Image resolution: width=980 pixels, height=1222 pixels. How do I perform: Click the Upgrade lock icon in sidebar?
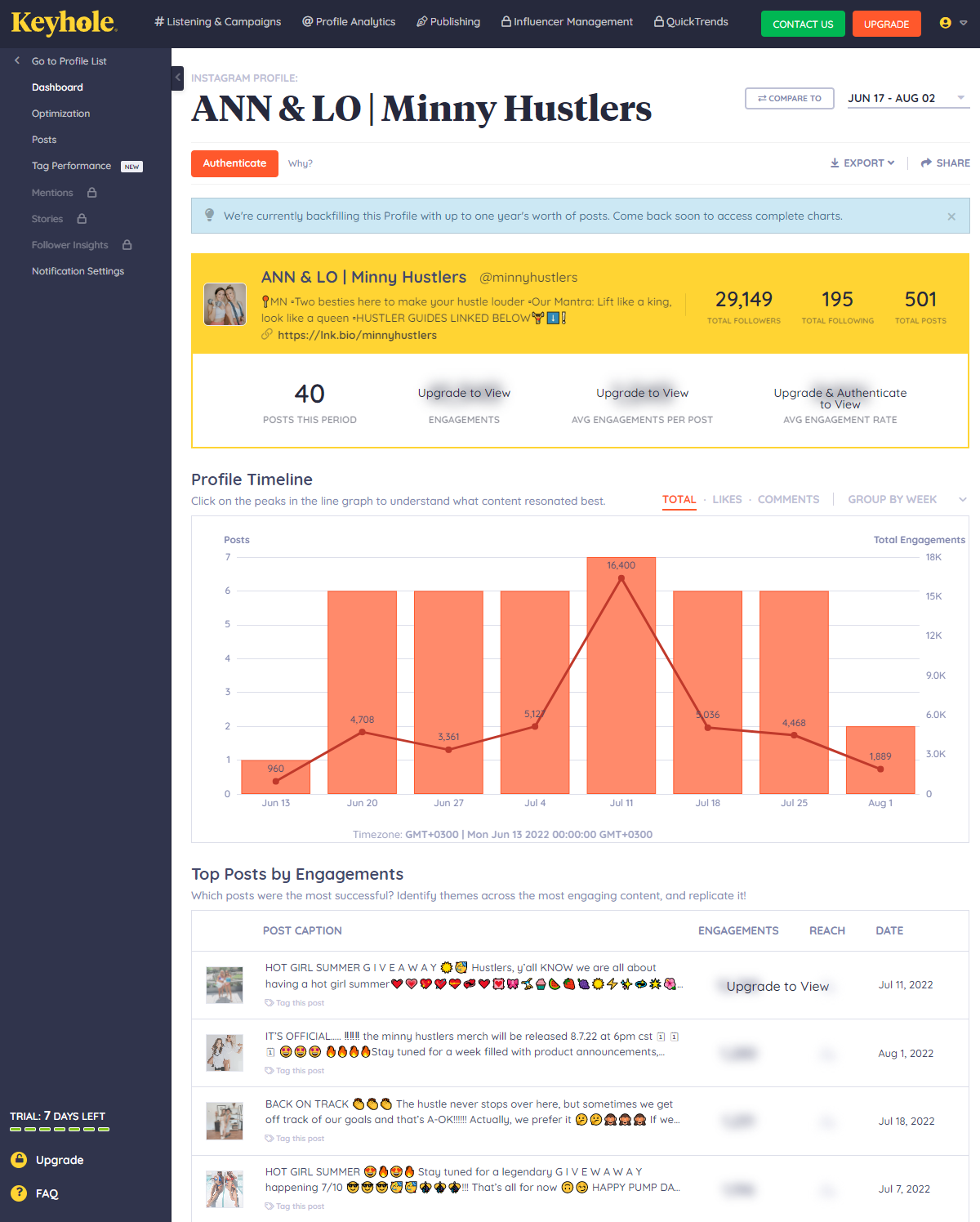(x=19, y=1160)
